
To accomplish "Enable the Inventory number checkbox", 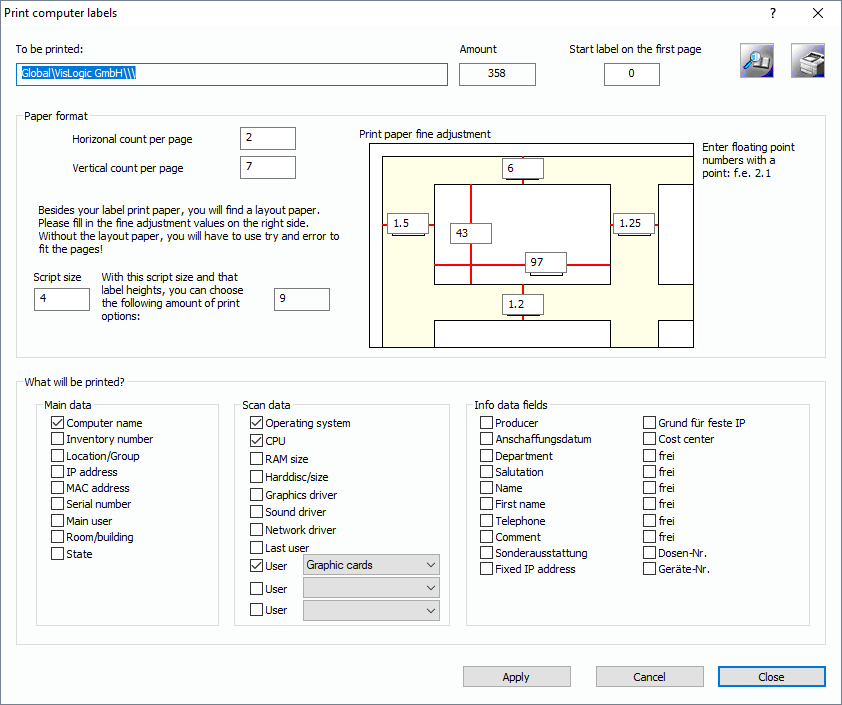I will pos(58,439).
